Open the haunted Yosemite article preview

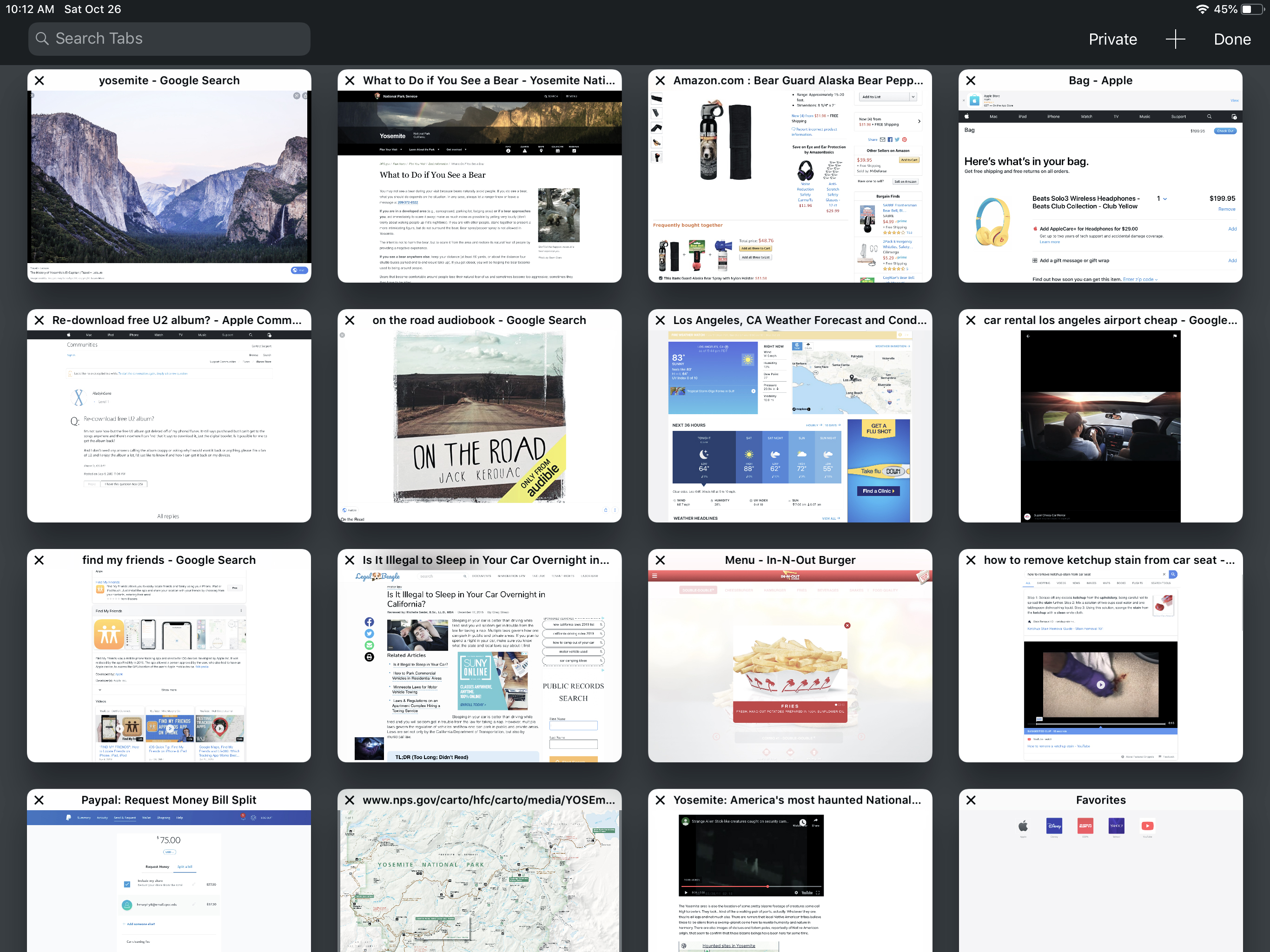pos(790,881)
